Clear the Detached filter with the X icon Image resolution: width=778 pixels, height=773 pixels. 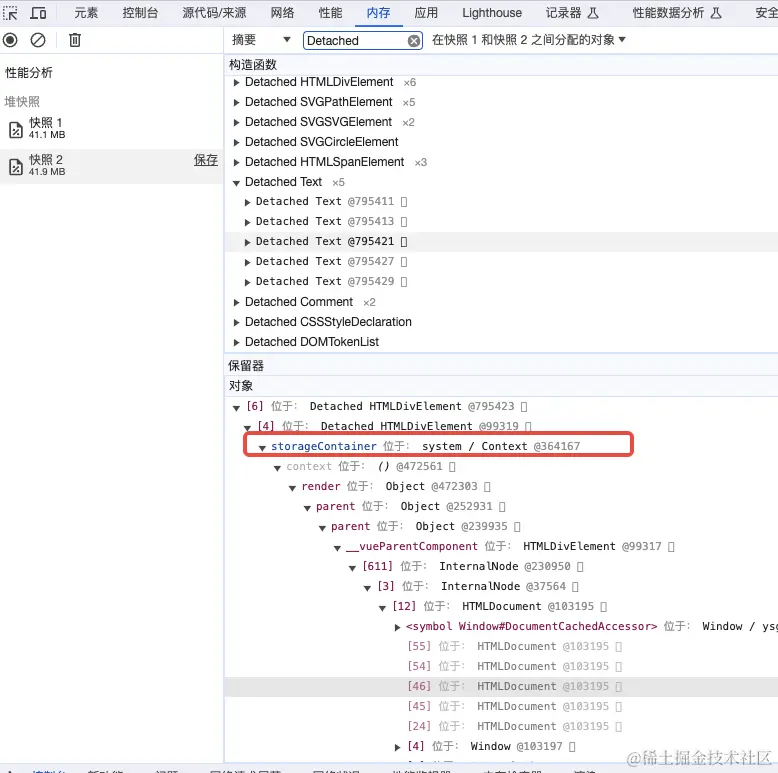(413, 41)
